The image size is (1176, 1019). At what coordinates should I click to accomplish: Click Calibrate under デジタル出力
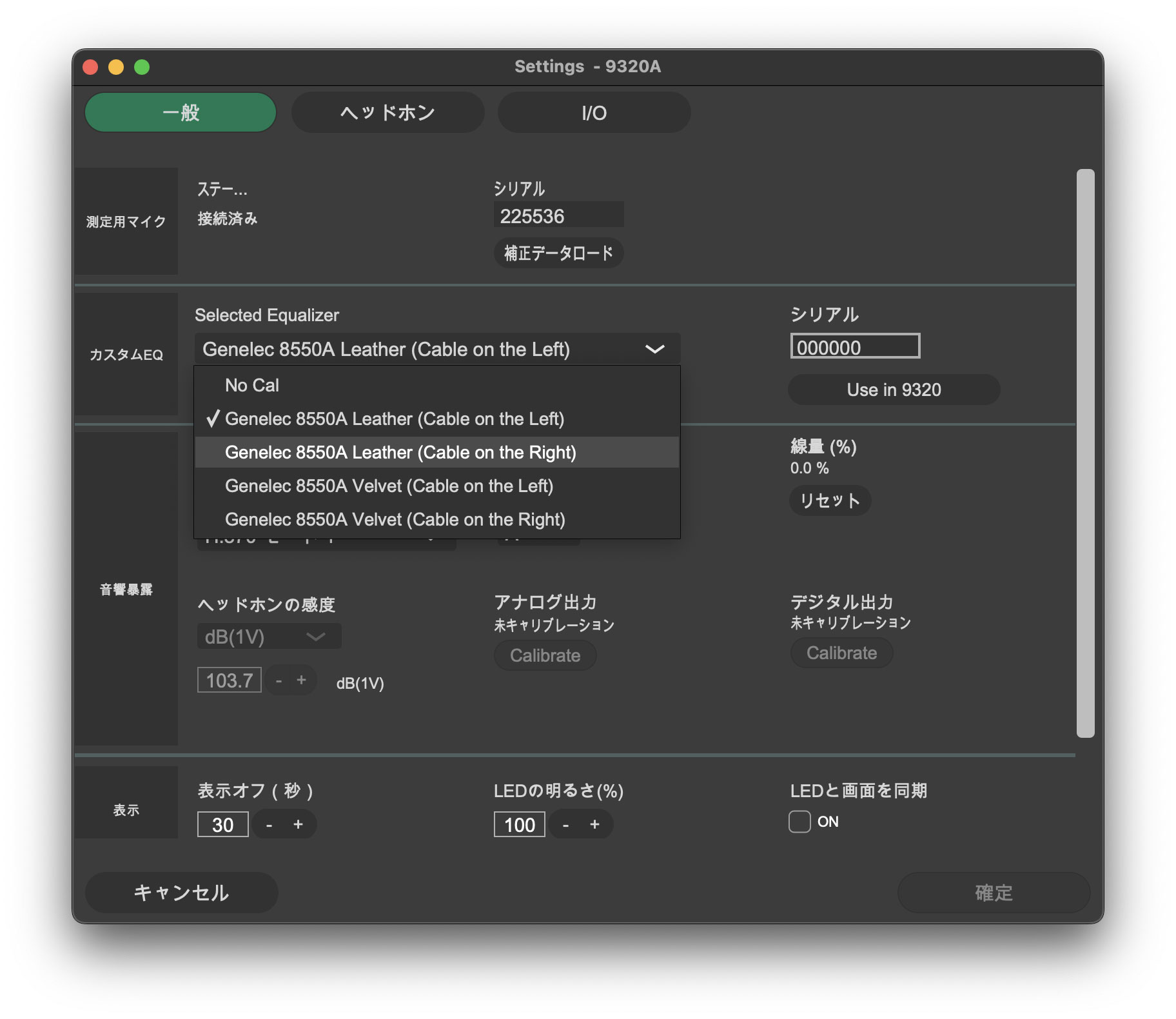point(841,653)
